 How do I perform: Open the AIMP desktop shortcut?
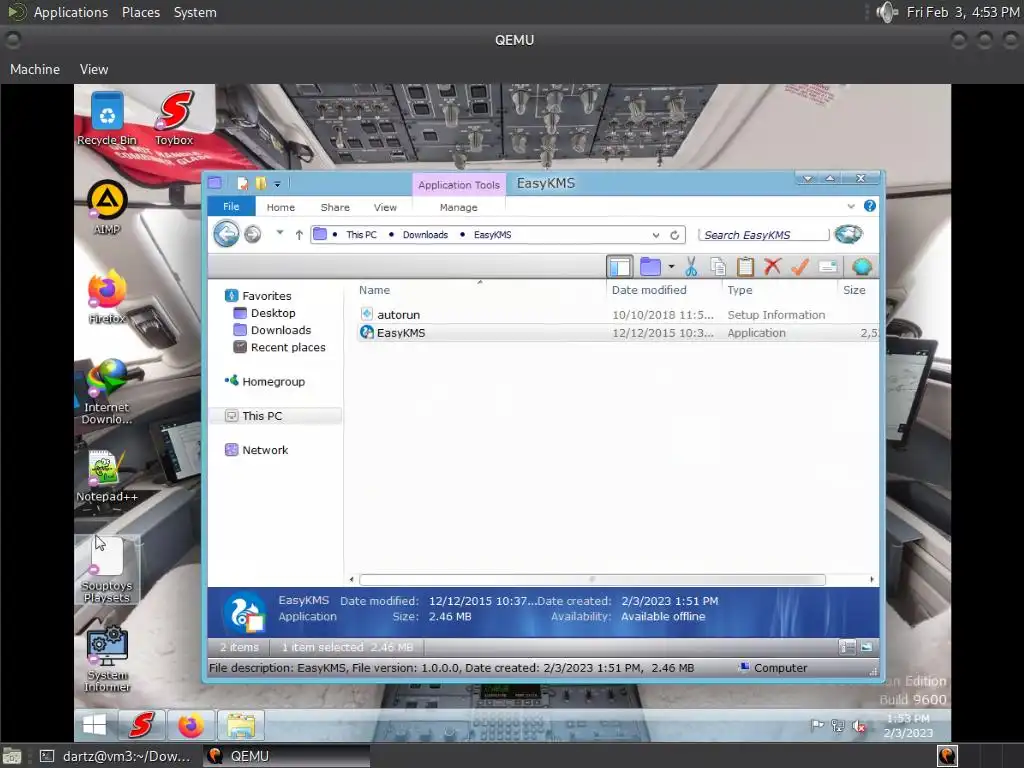(x=107, y=208)
